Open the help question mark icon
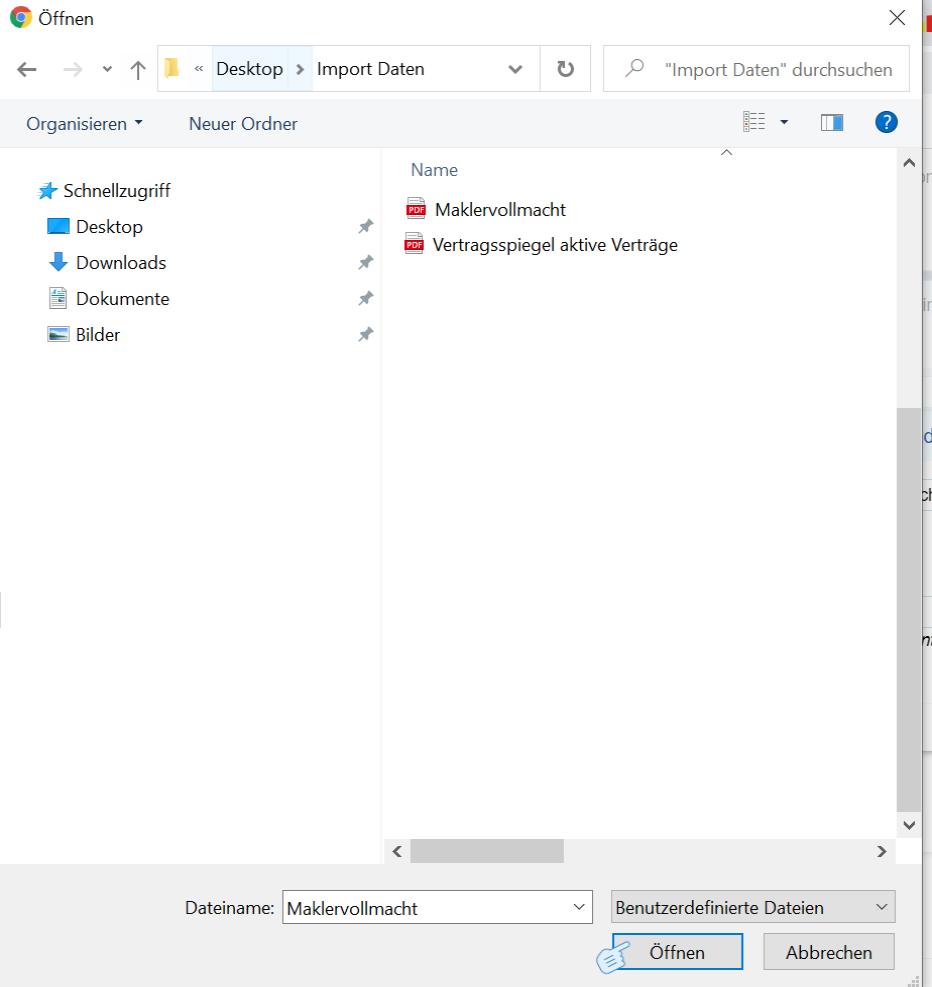 coord(885,123)
